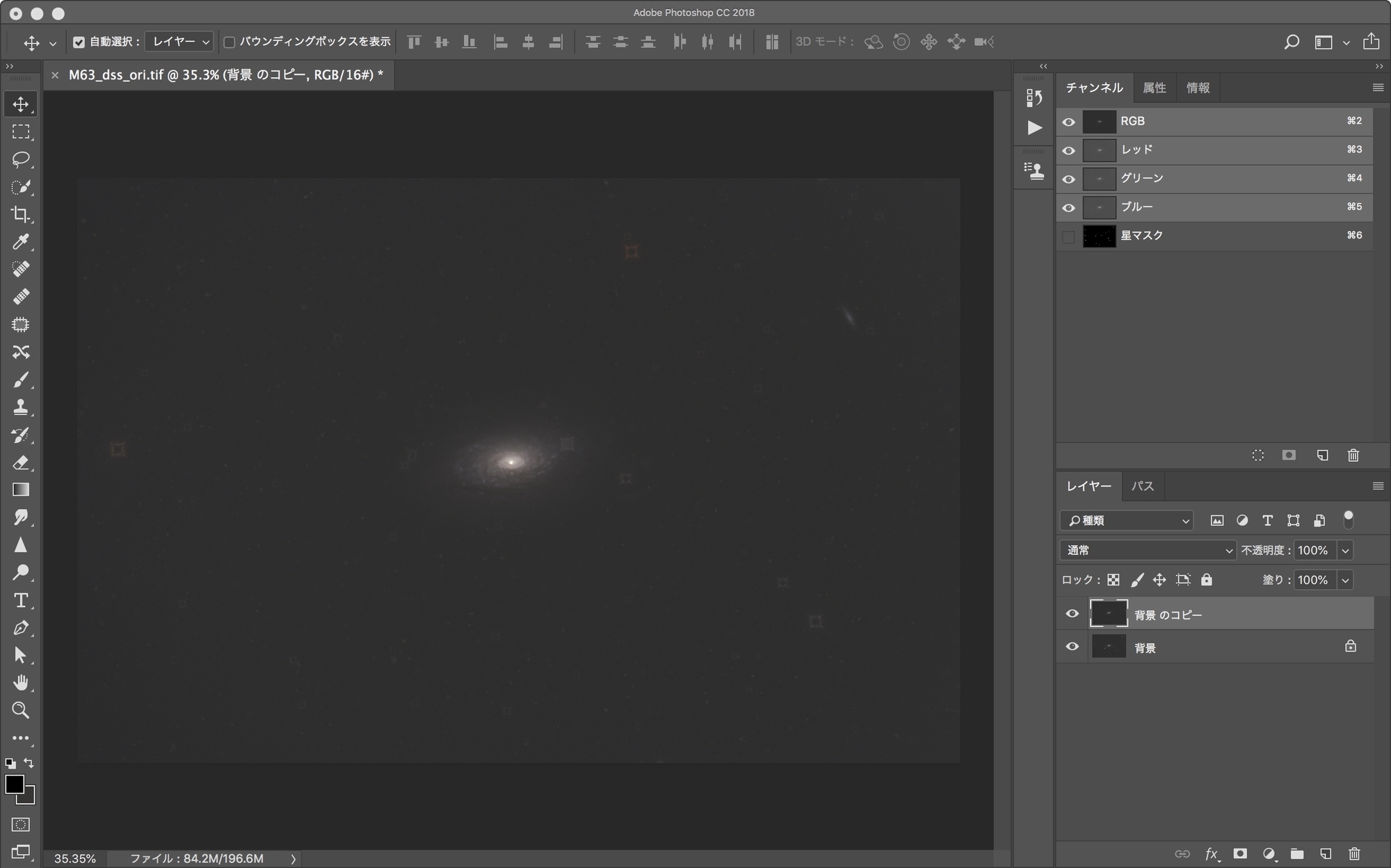The image size is (1391, 868).
Task: Delete current channel with trash icon
Action: tap(1353, 456)
